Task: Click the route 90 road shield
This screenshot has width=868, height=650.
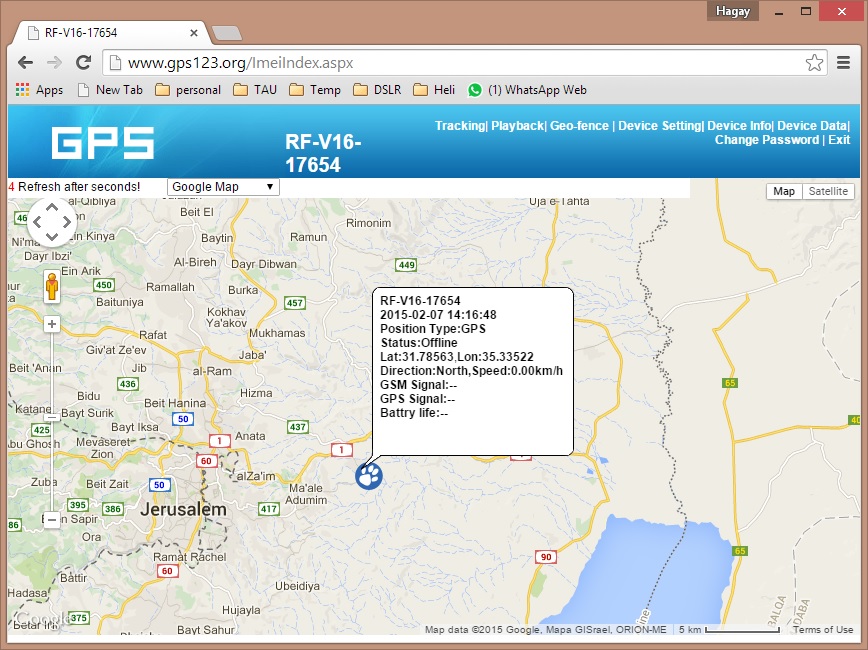Action: point(546,557)
